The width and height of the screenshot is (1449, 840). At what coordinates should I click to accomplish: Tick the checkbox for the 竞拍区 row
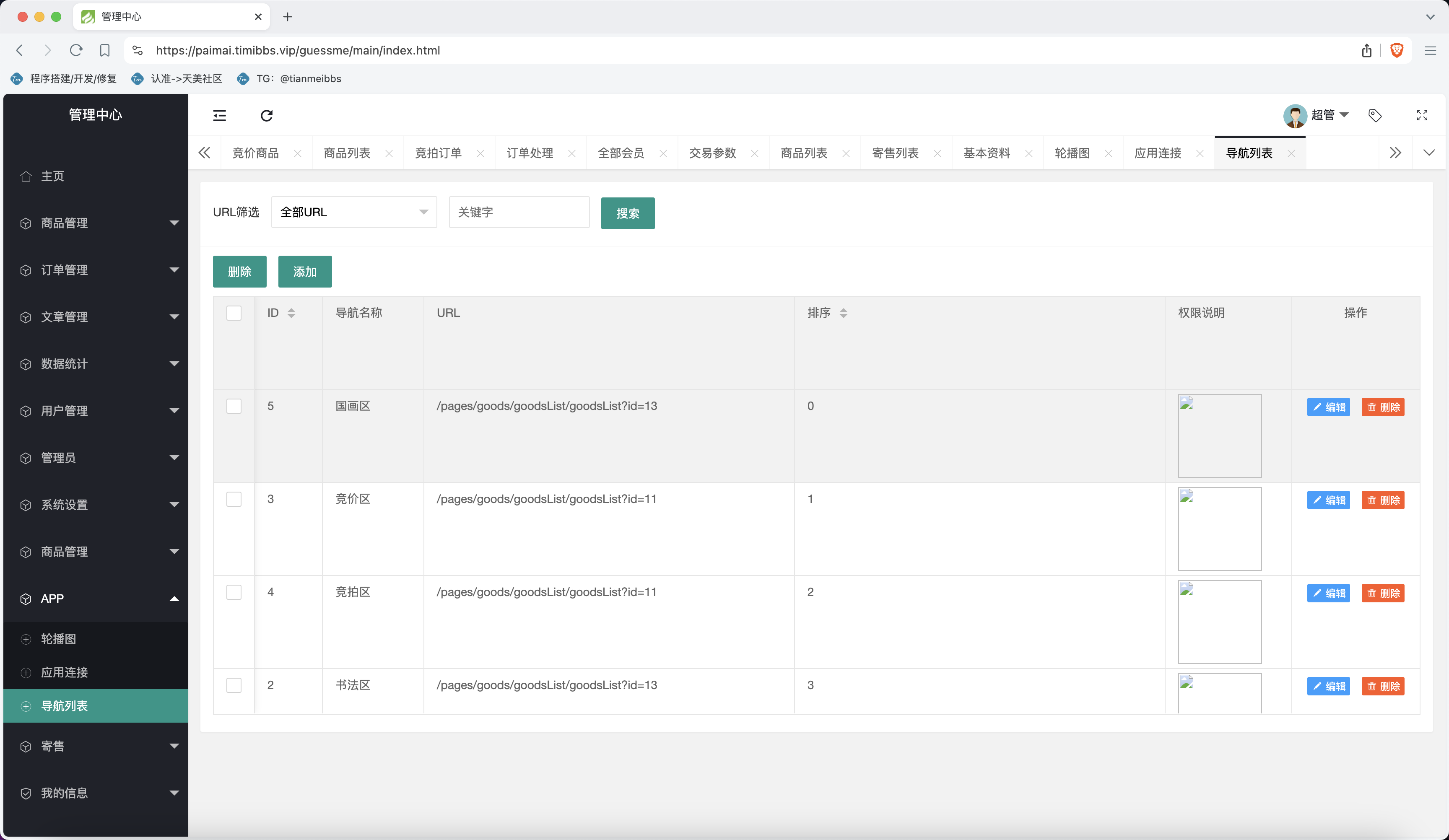234,592
